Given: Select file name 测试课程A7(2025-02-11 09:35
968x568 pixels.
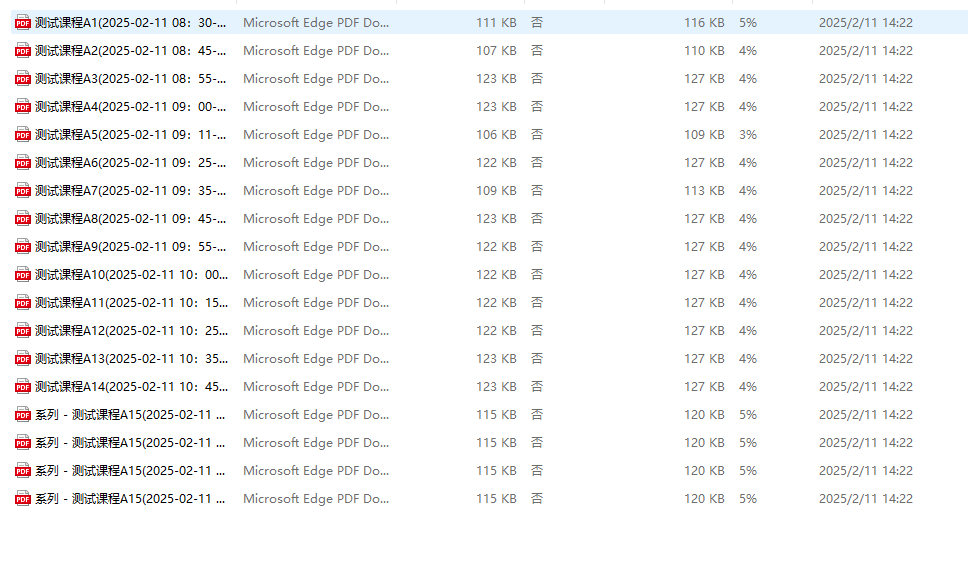Looking at the screenshot, I should (x=130, y=191).
